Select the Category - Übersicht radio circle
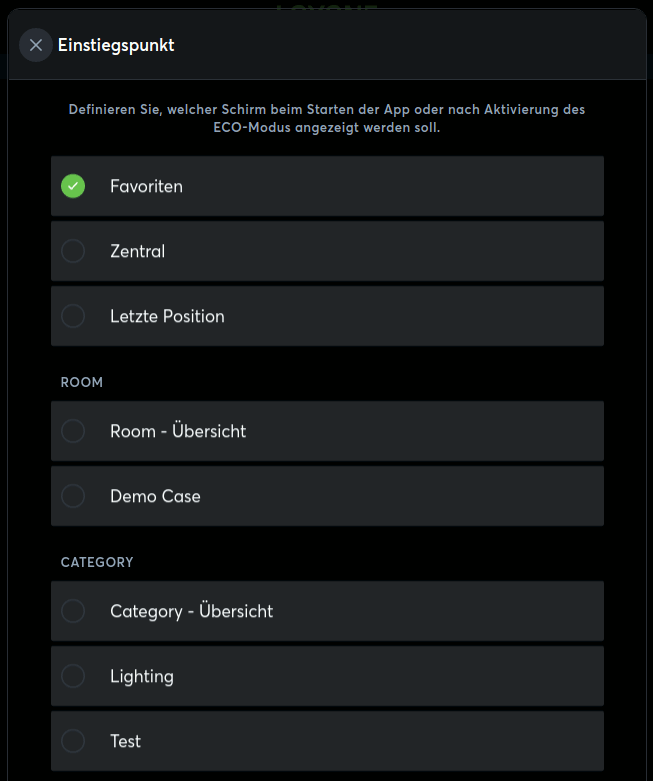The height and width of the screenshot is (781, 653). [x=73, y=611]
